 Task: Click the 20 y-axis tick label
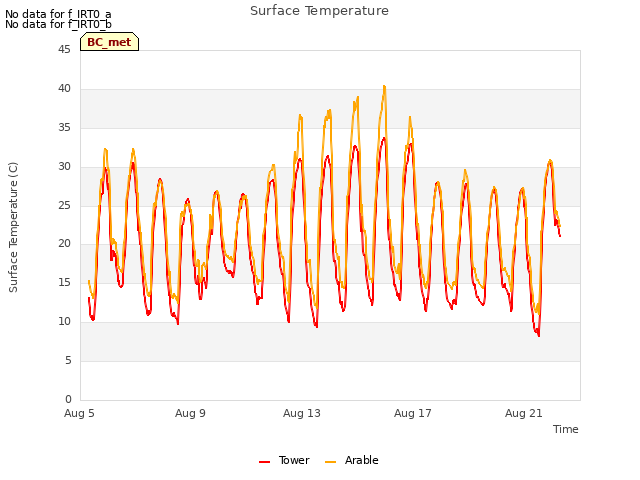pos(64,244)
